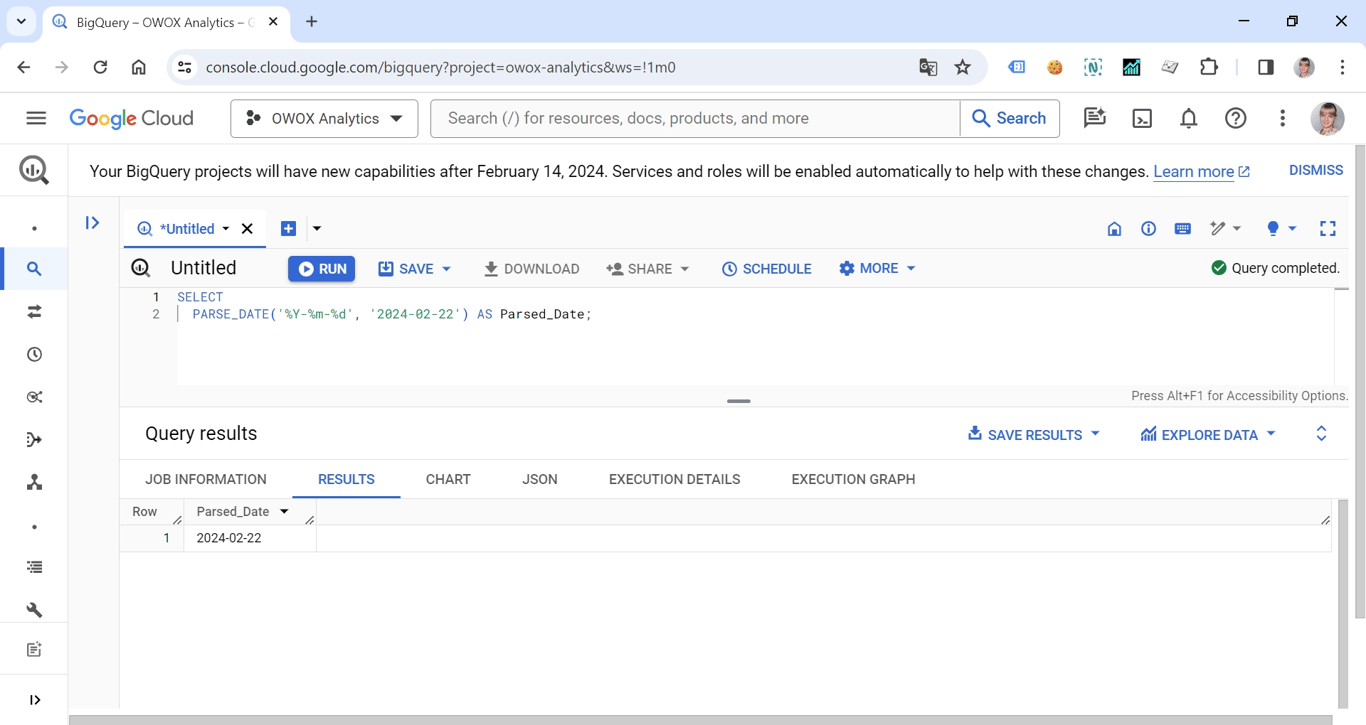Open Analytics Hub icon in sidebar
This screenshot has height=725, width=1366.
(34, 397)
